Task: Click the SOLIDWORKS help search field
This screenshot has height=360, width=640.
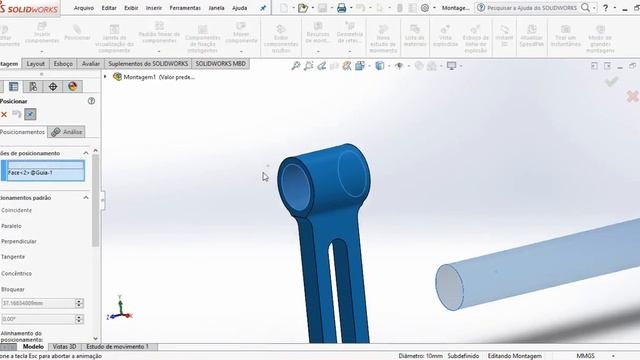Action: (532, 8)
